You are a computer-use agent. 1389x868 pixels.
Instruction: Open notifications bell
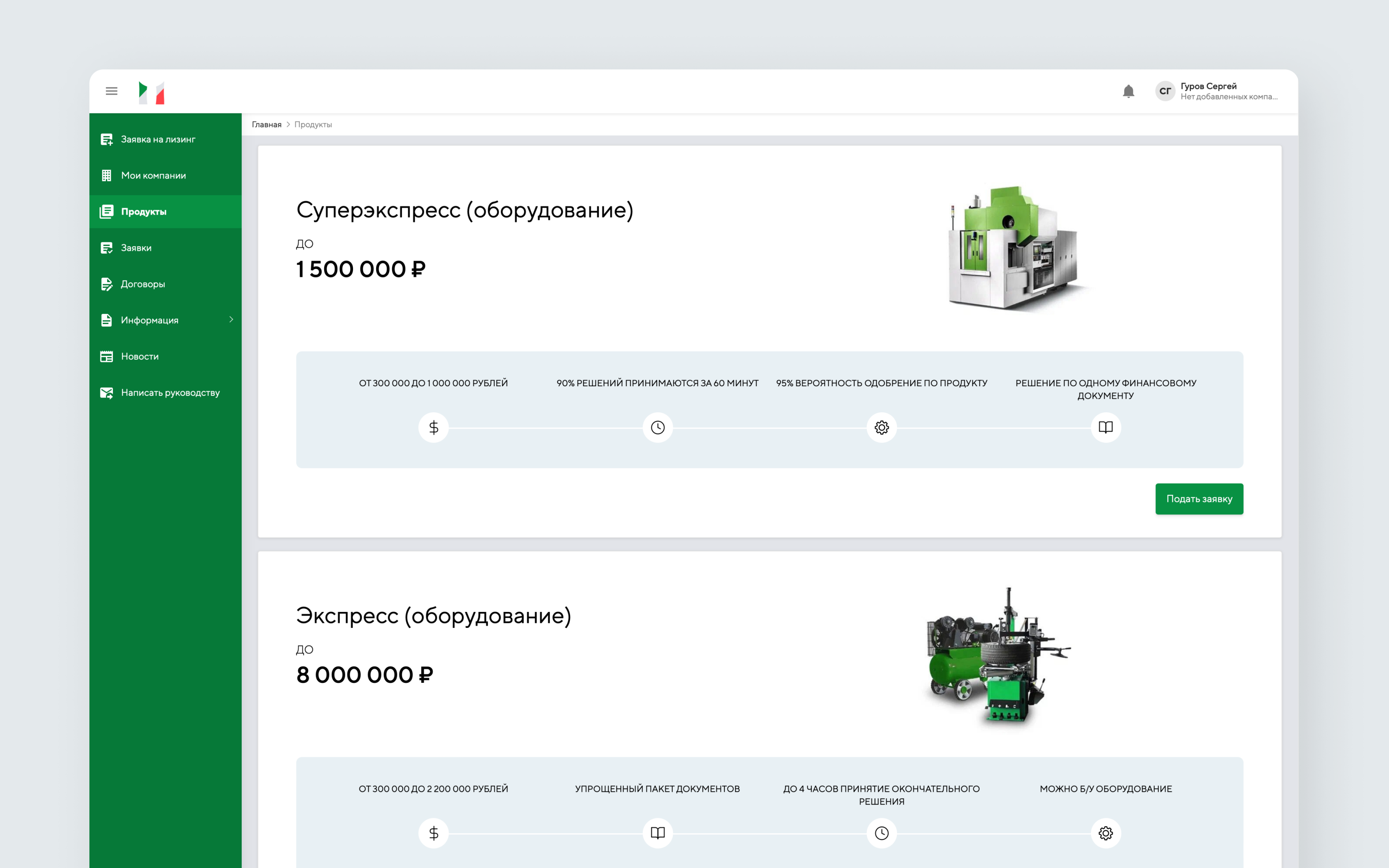tap(1128, 91)
